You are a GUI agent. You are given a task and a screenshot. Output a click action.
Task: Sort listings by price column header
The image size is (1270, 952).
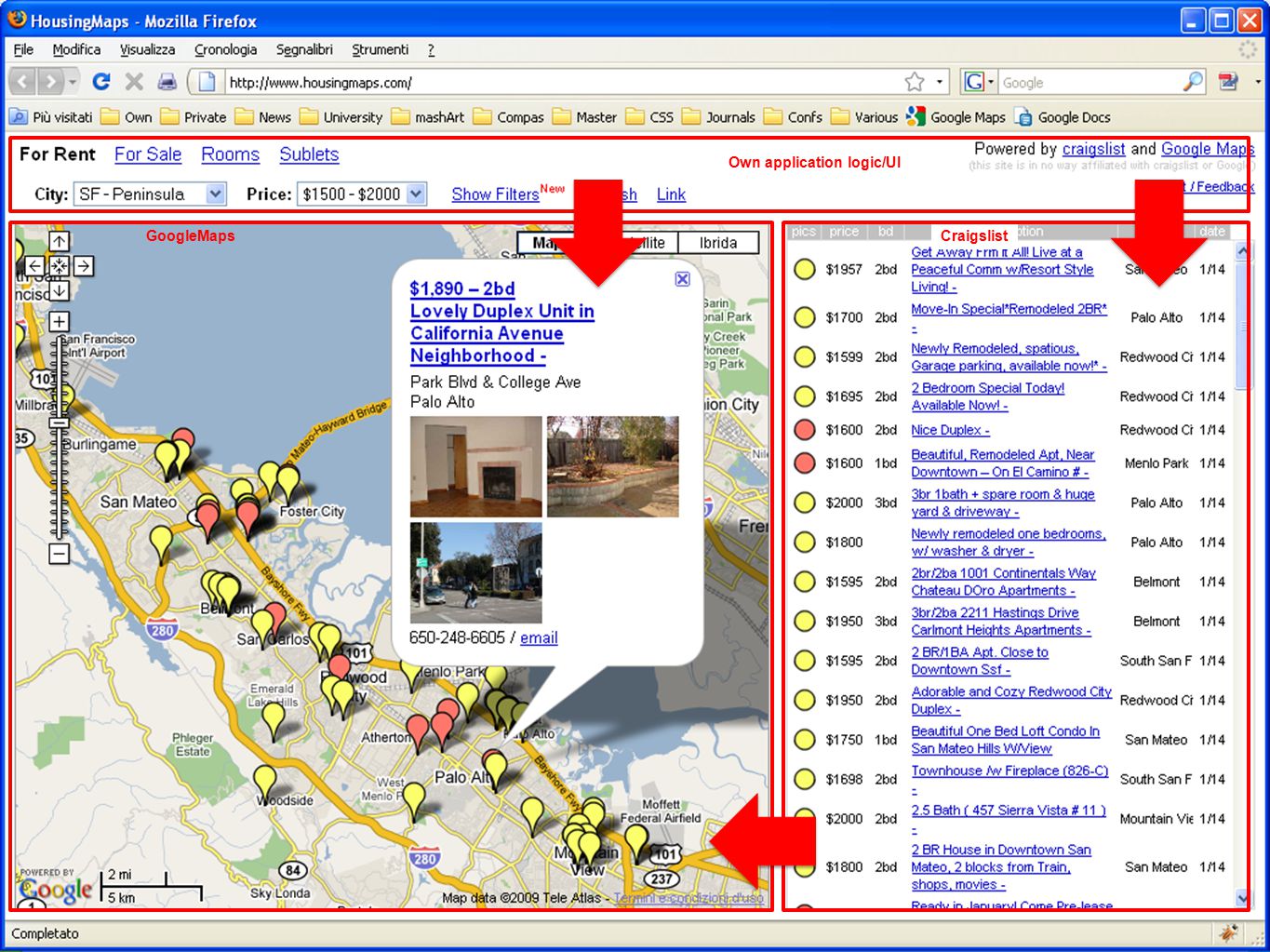click(x=844, y=232)
